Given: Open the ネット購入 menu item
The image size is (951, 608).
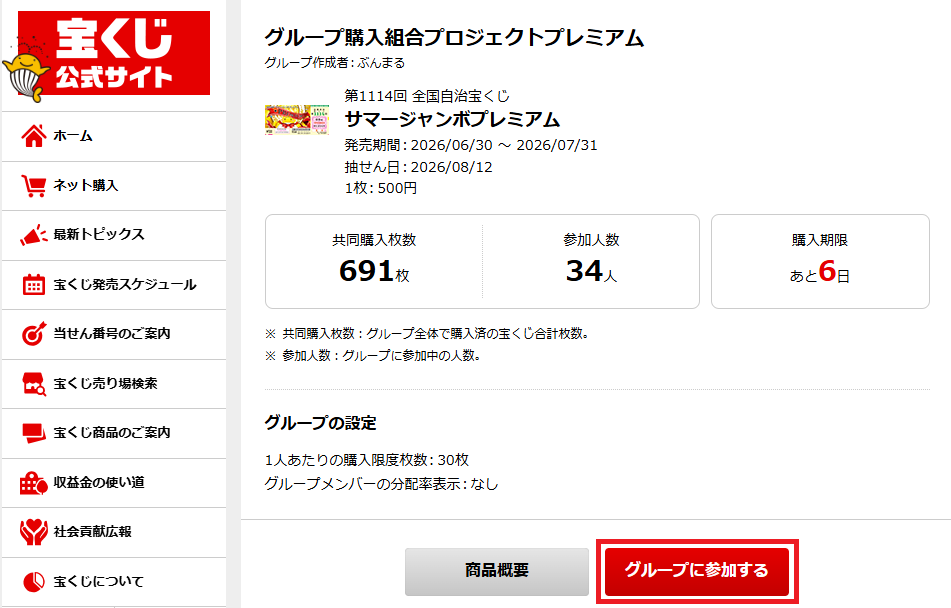Looking at the screenshot, I should coord(114,186).
